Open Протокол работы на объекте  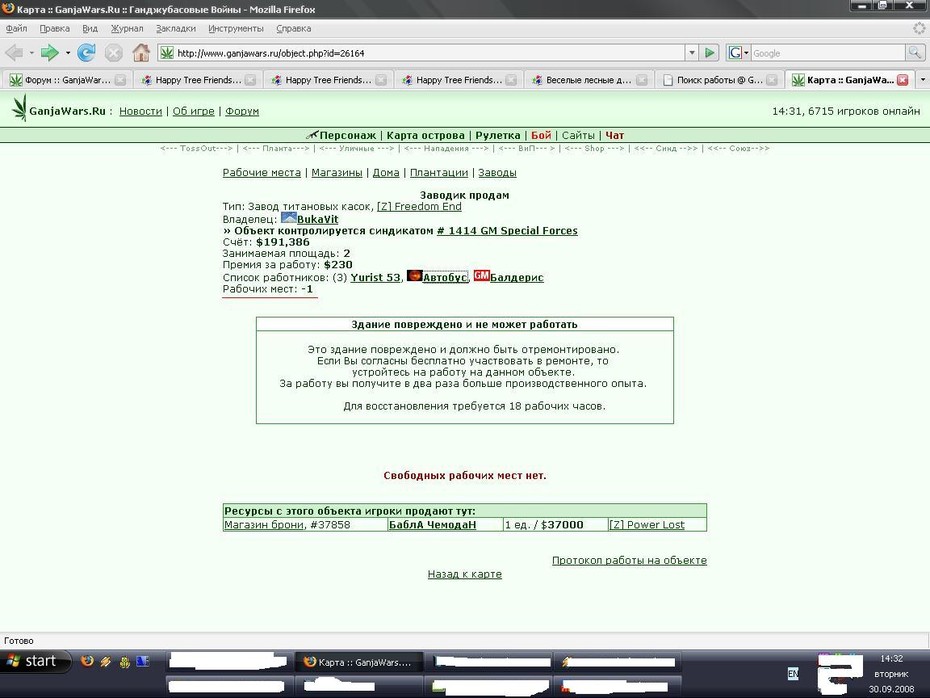coord(629,560)
